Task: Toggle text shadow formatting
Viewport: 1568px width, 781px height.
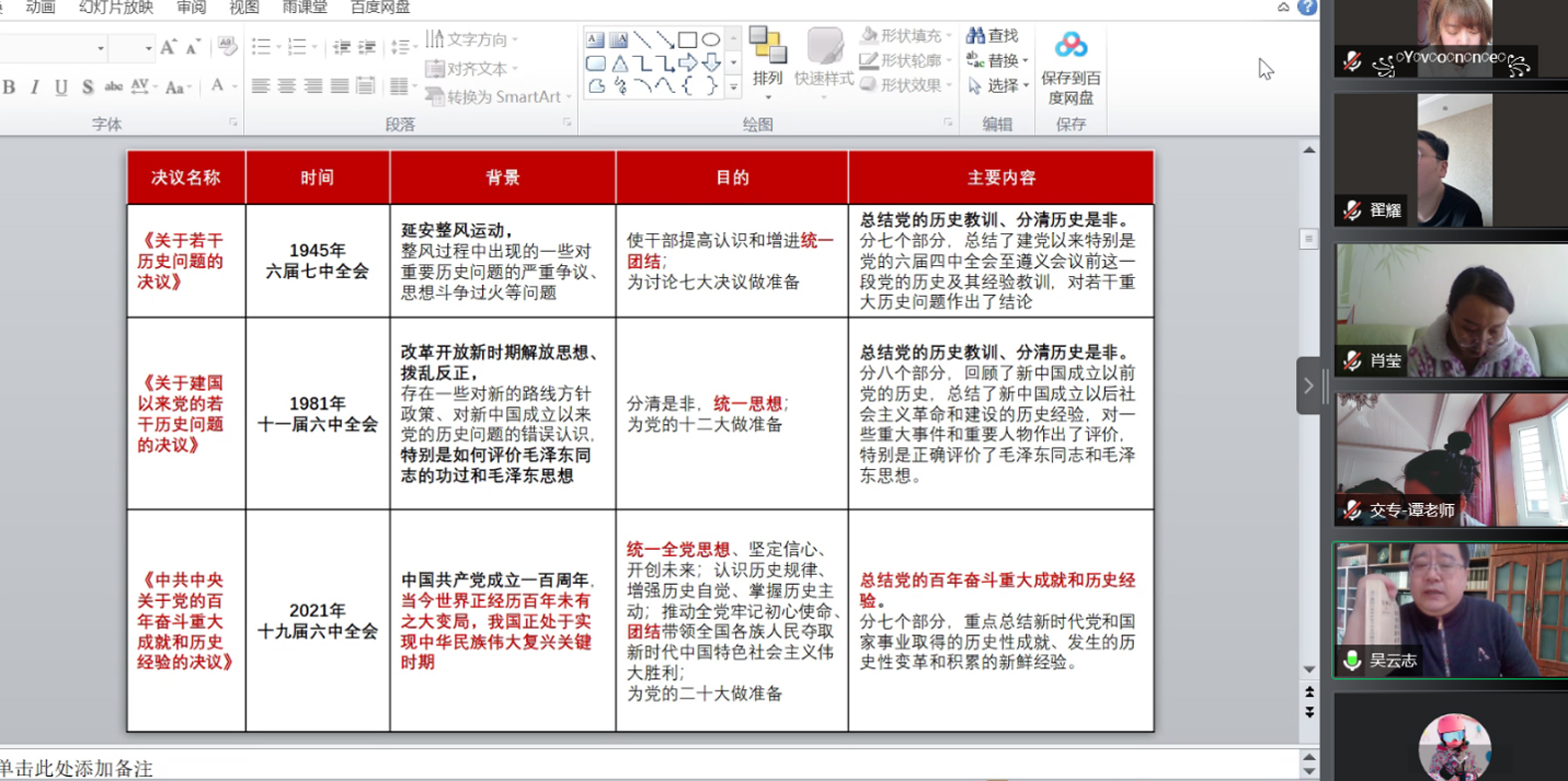Action: click(x=88, y=88)
